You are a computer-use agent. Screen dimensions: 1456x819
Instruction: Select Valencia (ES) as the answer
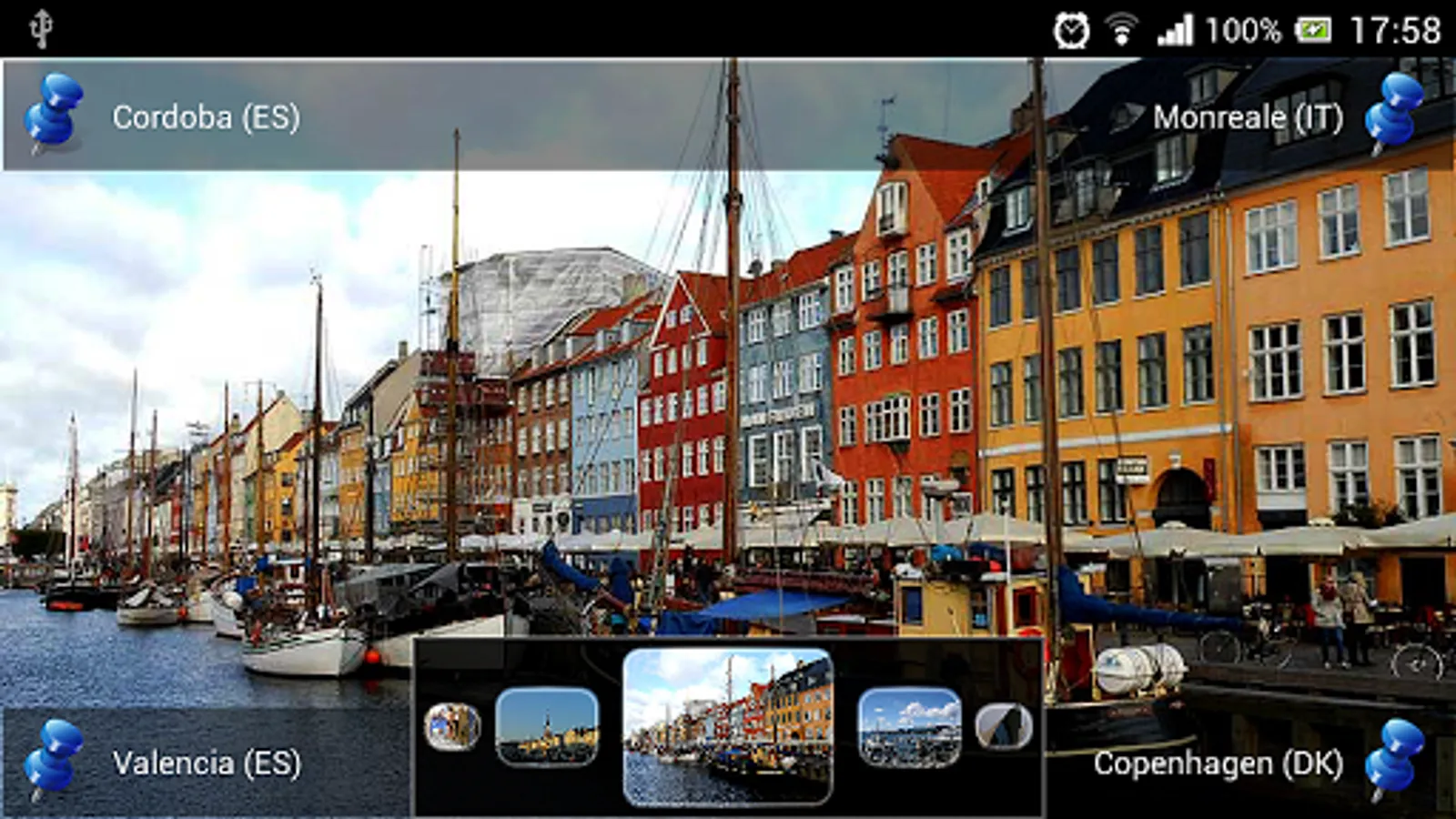(x=207, y=763)
